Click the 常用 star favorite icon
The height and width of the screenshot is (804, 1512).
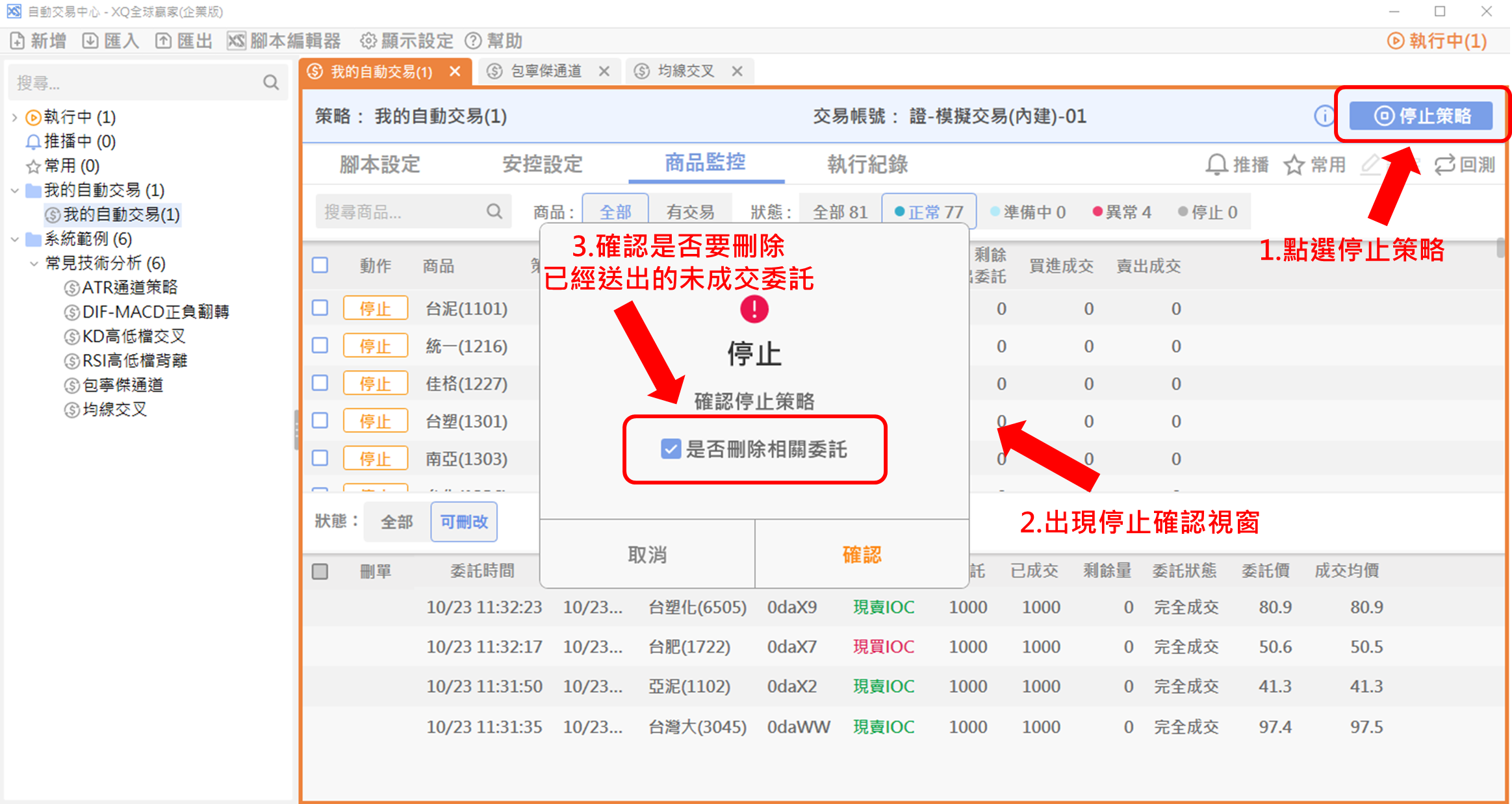point(1294,165)
